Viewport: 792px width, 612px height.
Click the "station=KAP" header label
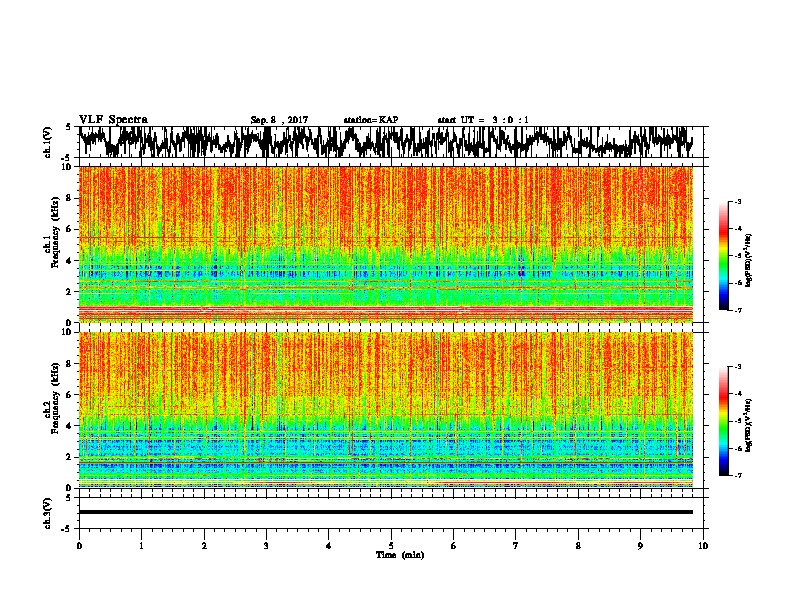click(371, 120)
